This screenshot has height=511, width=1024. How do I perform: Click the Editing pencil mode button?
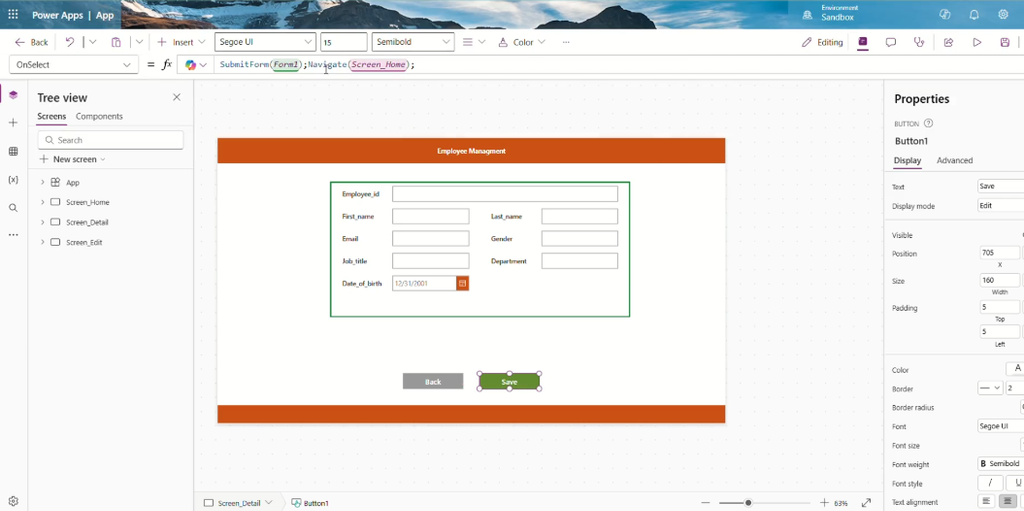point(822,42)
